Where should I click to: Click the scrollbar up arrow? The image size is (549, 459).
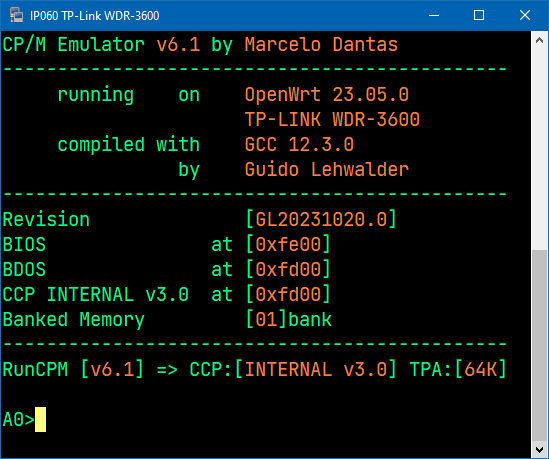click(540, 40)
